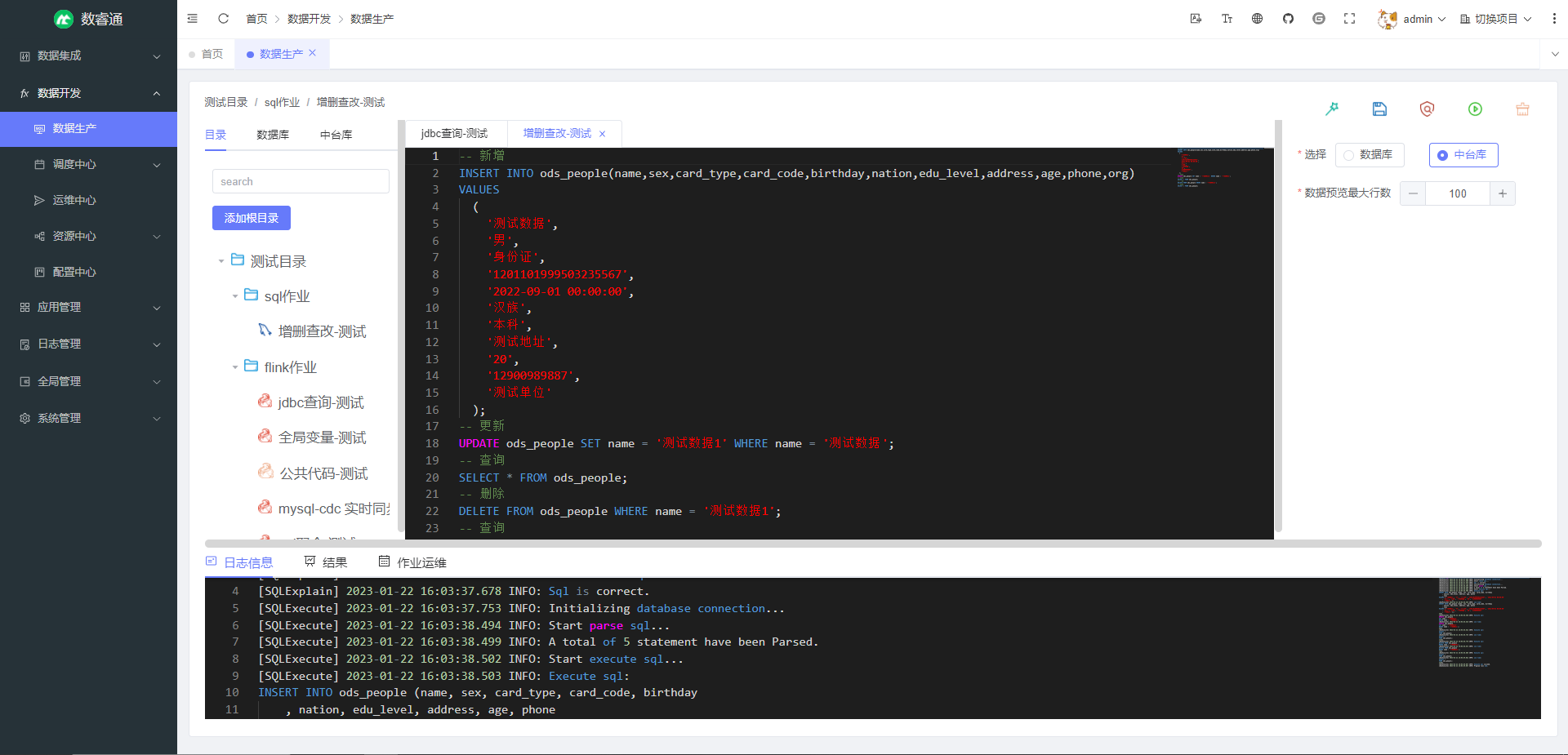Open the page tabs dropdown chevron

(1554, 54)
